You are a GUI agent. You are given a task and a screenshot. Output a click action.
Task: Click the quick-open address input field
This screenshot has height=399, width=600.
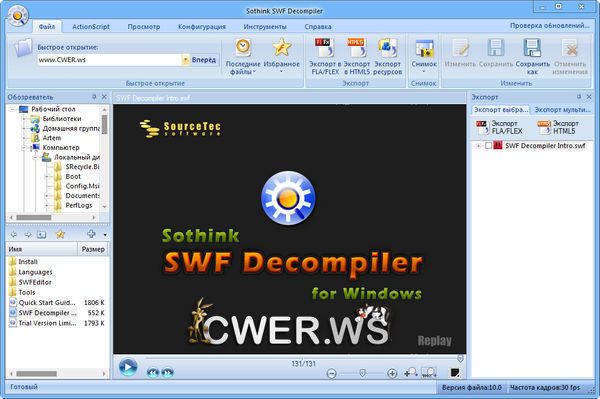click(x=109, y=60)
